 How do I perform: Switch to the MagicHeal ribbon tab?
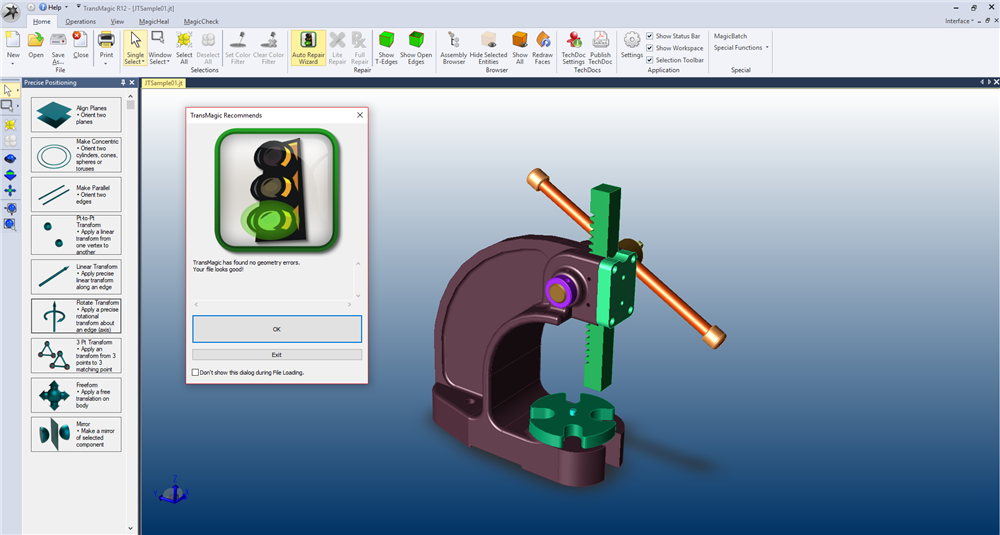coord(155,21)
